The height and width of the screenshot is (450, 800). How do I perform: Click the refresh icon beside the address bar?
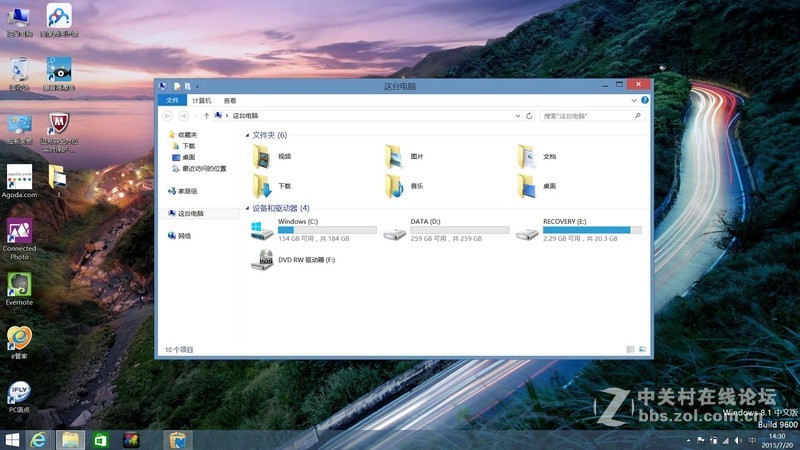[x=529, y=116]
